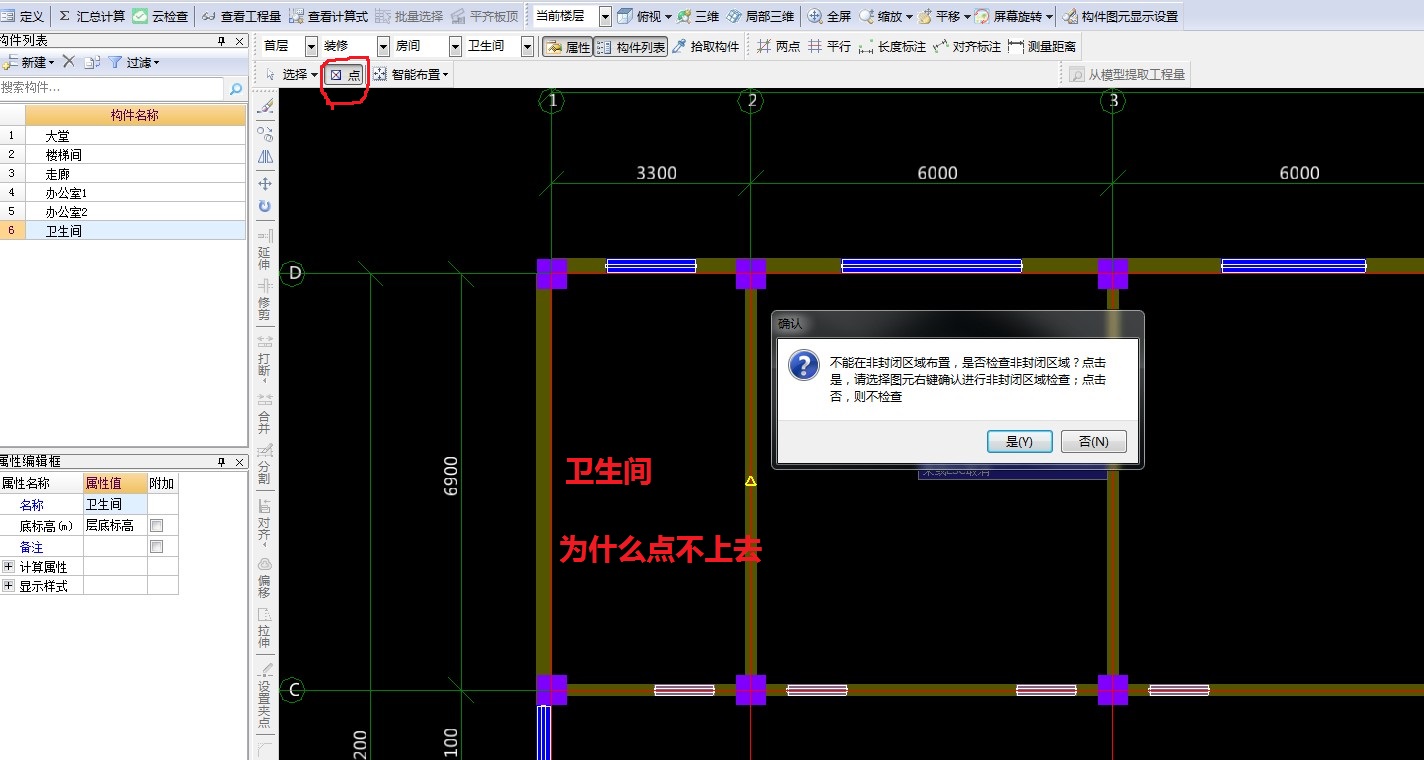The width and height of the screenshot is (1424, 760).
Task: Click 否(N) in the confirm dialog
Action: click(1094, 441)
